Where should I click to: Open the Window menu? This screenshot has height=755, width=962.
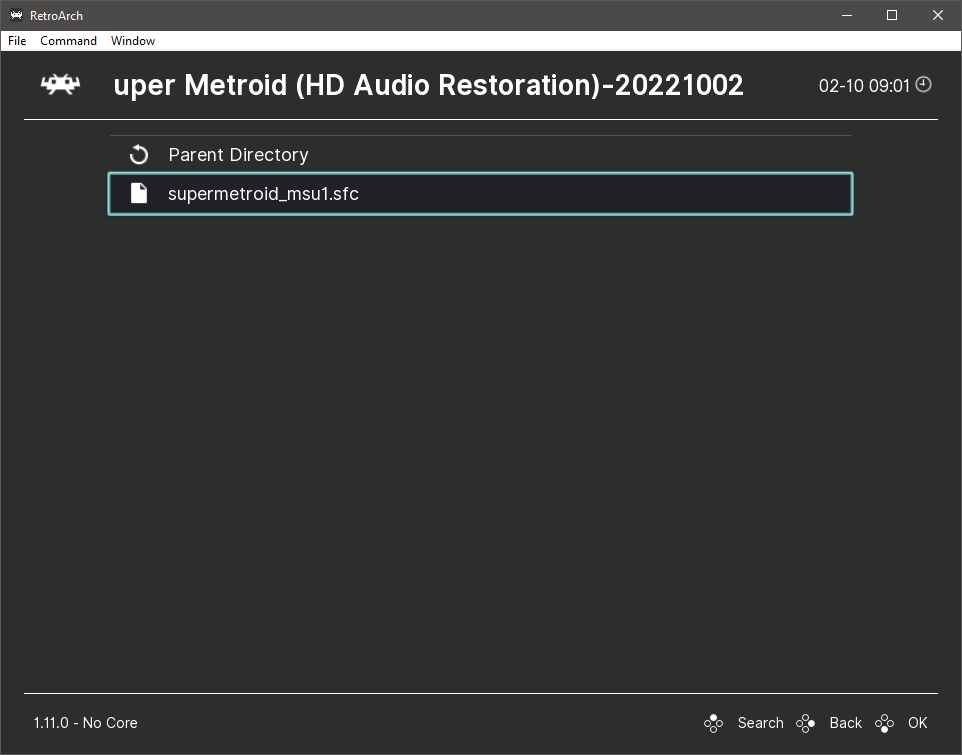pos(133,41)
